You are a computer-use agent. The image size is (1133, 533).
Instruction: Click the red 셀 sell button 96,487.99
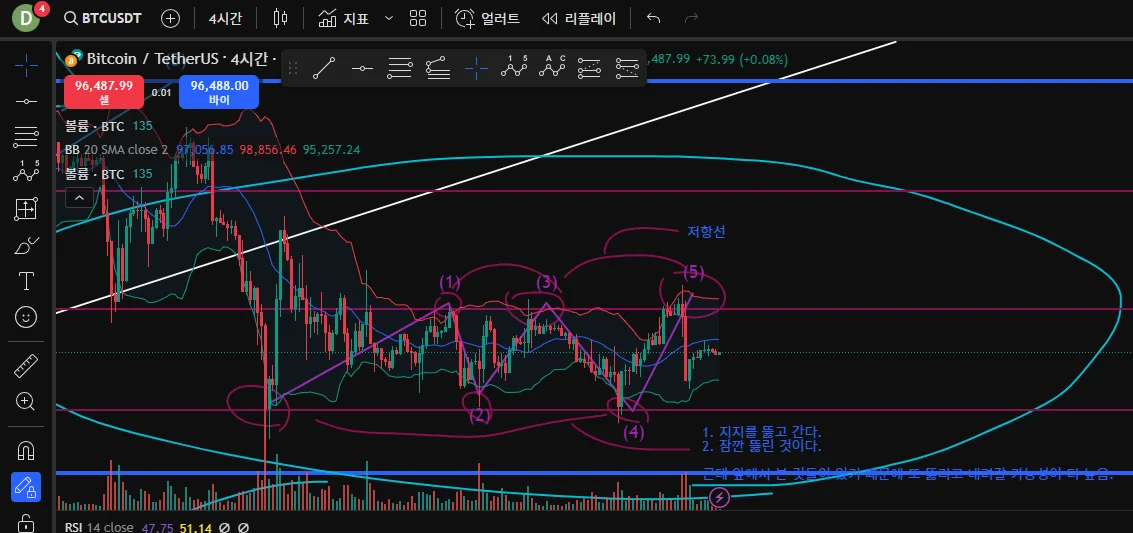pos(103,92)
